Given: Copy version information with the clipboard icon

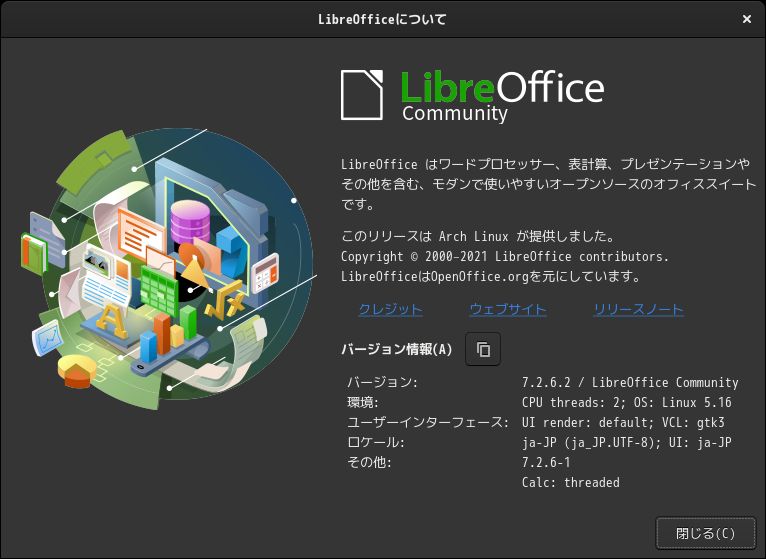Looking at the screenshot, I should tap(483, 349).
